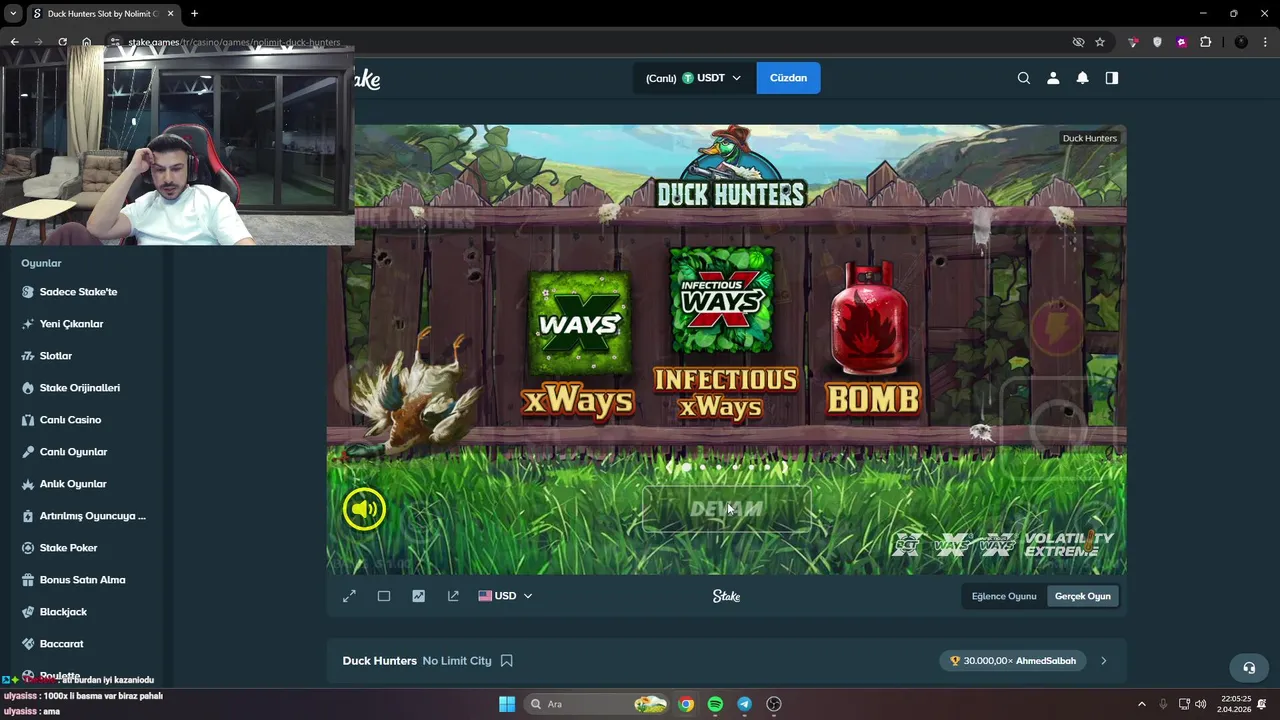Image resolution: width=1280 pixels, height=720 pixels.
Task: Click the Duck Hunters game label badge
Action: (x=1089, y=138)
